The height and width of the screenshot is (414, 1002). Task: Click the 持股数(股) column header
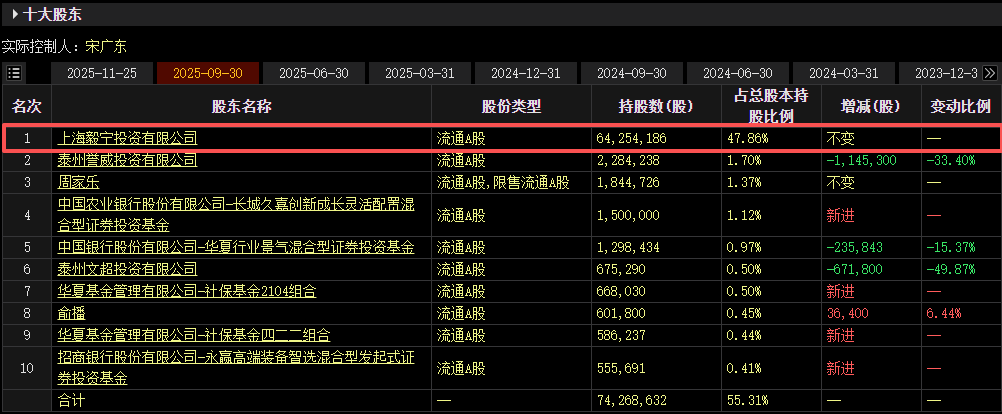[x=656, y=105]
